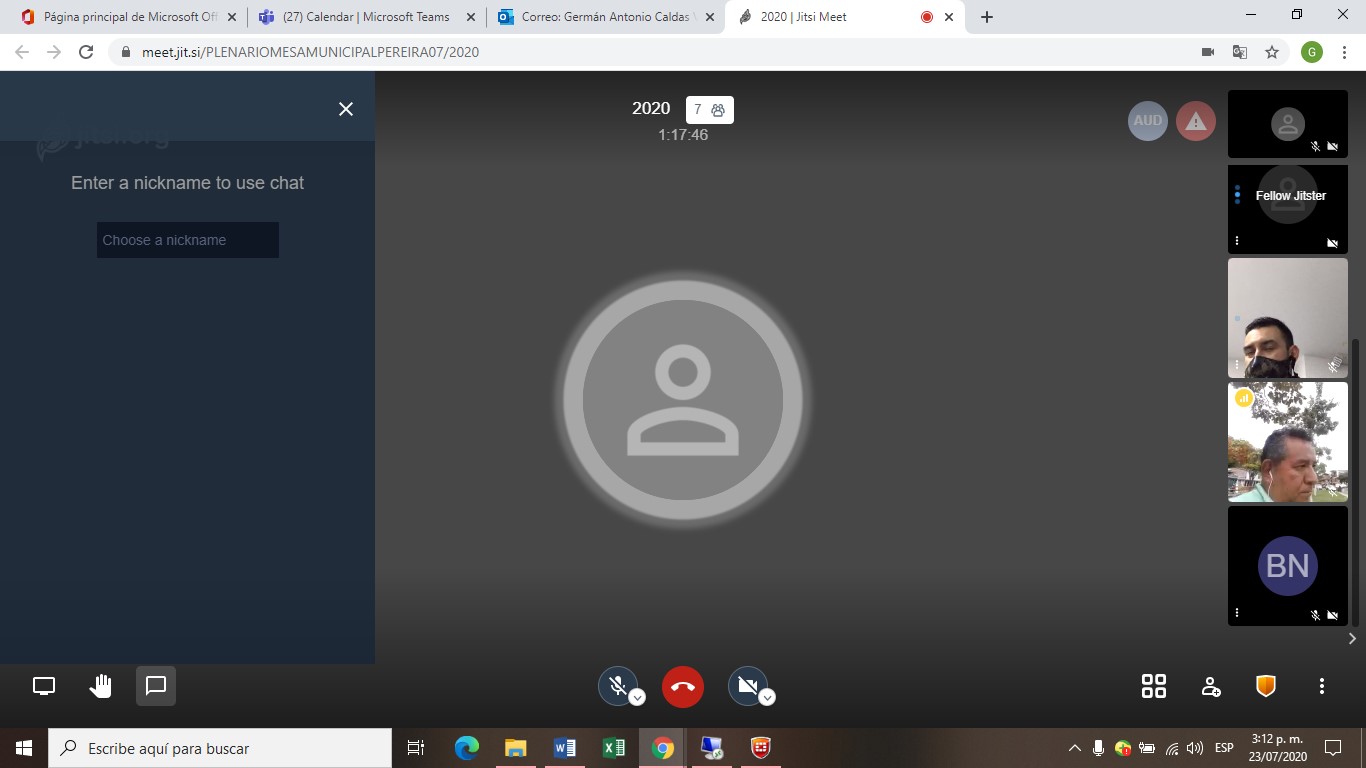Click the participant count button showing 7
Screen dimensions: 1366x768
(710, 110)
